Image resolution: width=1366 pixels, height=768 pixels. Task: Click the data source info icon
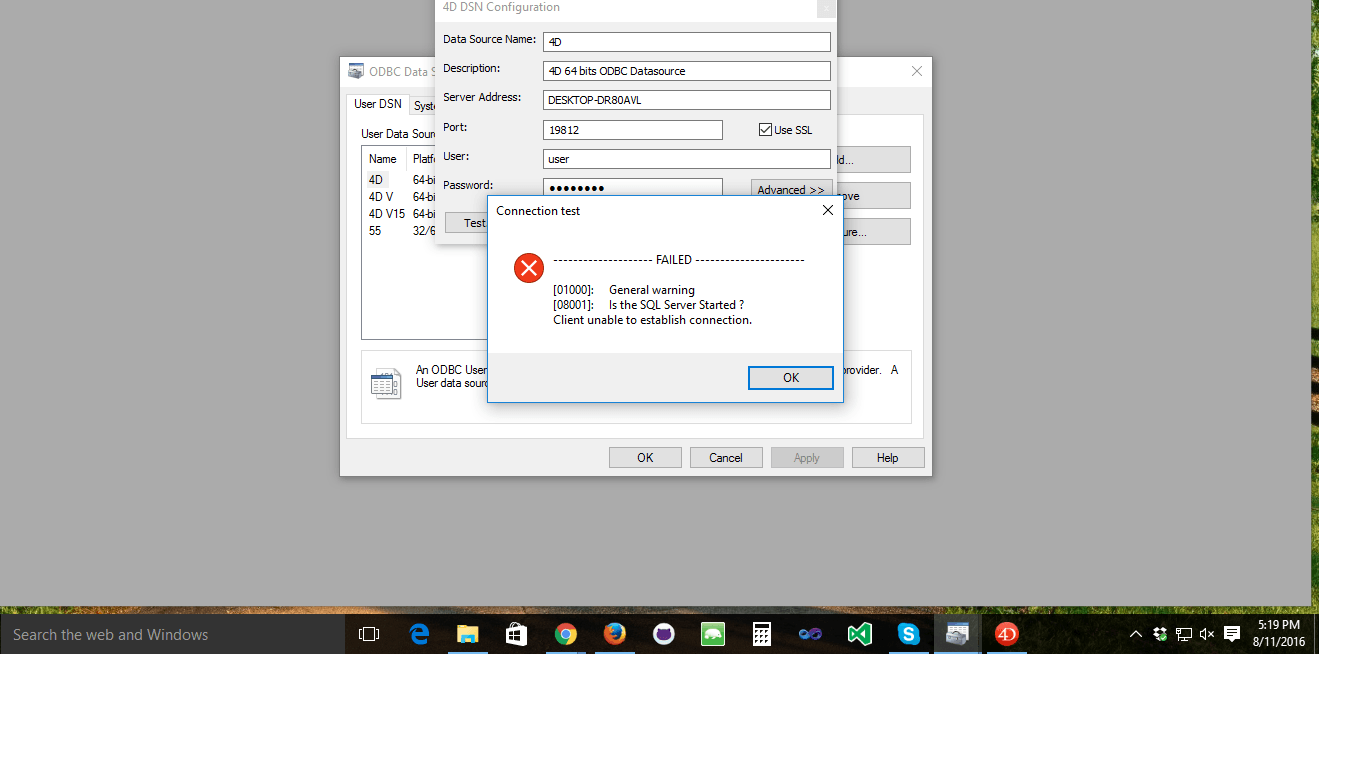click(386, 383)
